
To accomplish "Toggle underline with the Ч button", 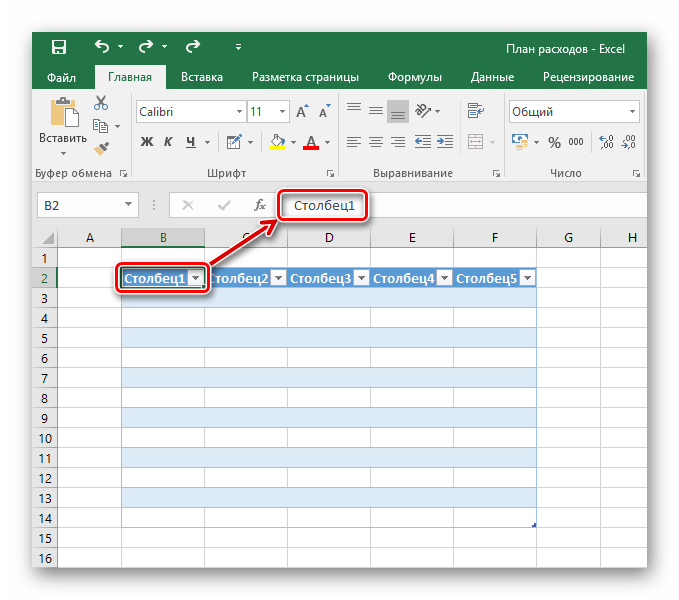I will [191, 142].
